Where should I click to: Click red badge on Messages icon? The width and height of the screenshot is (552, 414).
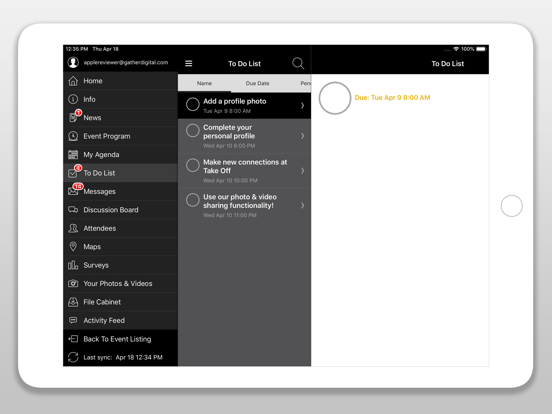tap(78, 186)
